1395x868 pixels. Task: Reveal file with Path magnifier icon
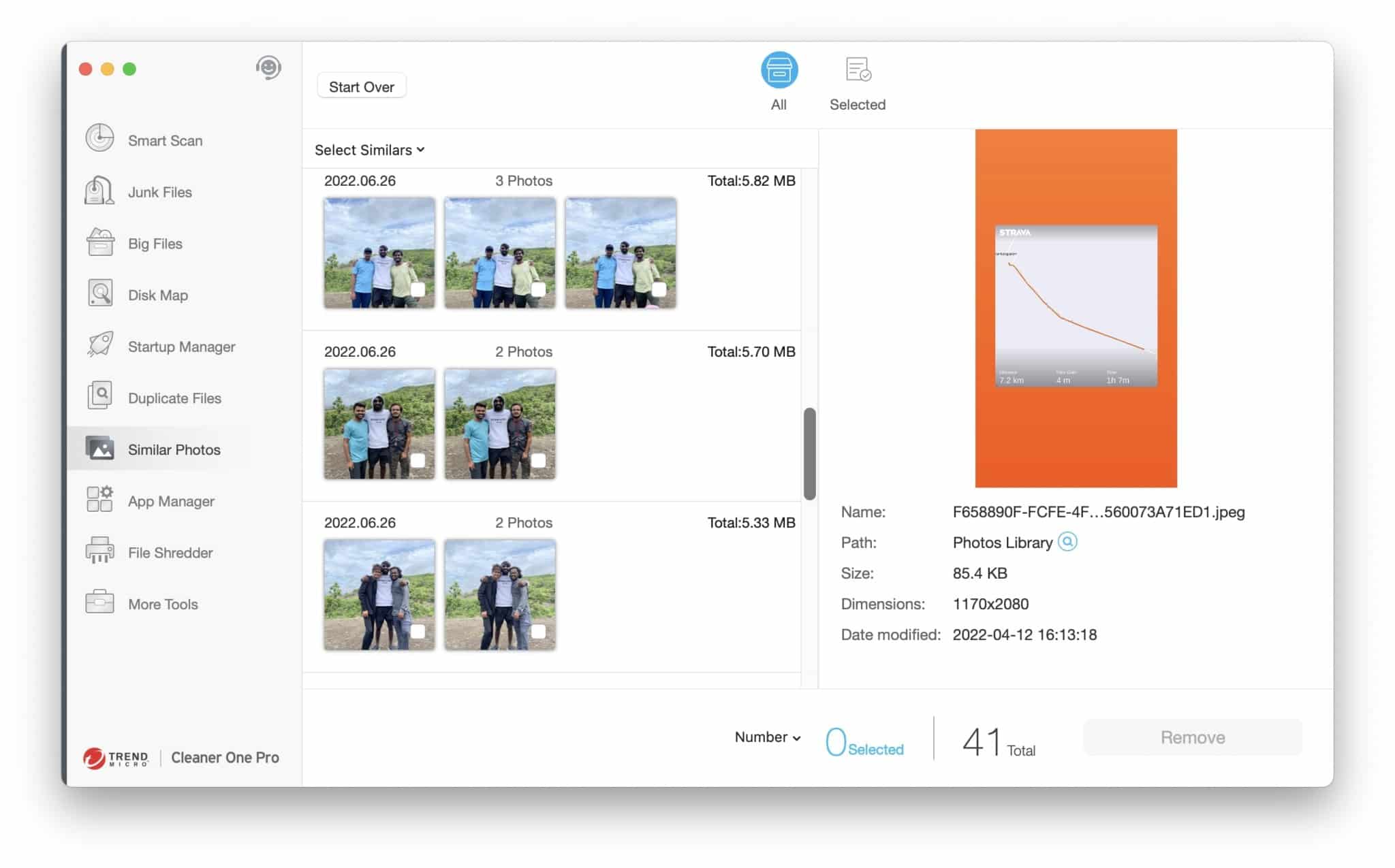(1067, 542)
